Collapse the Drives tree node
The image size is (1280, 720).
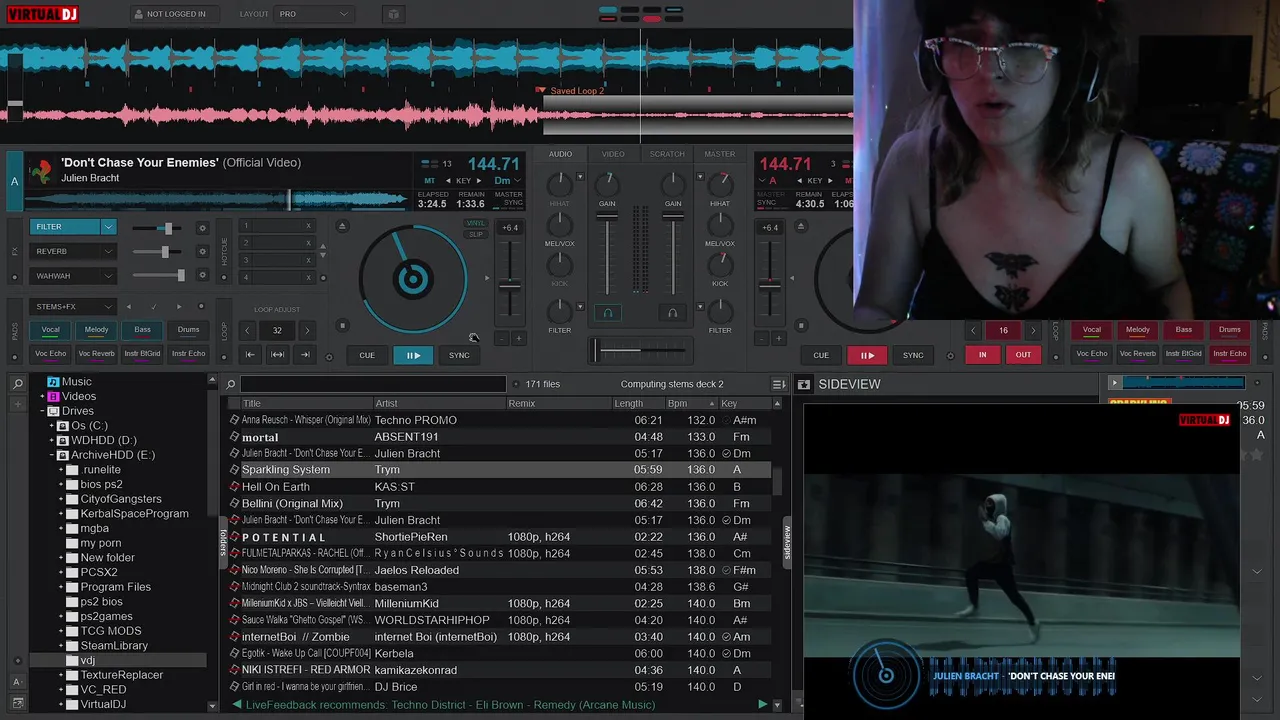point(42,411)
